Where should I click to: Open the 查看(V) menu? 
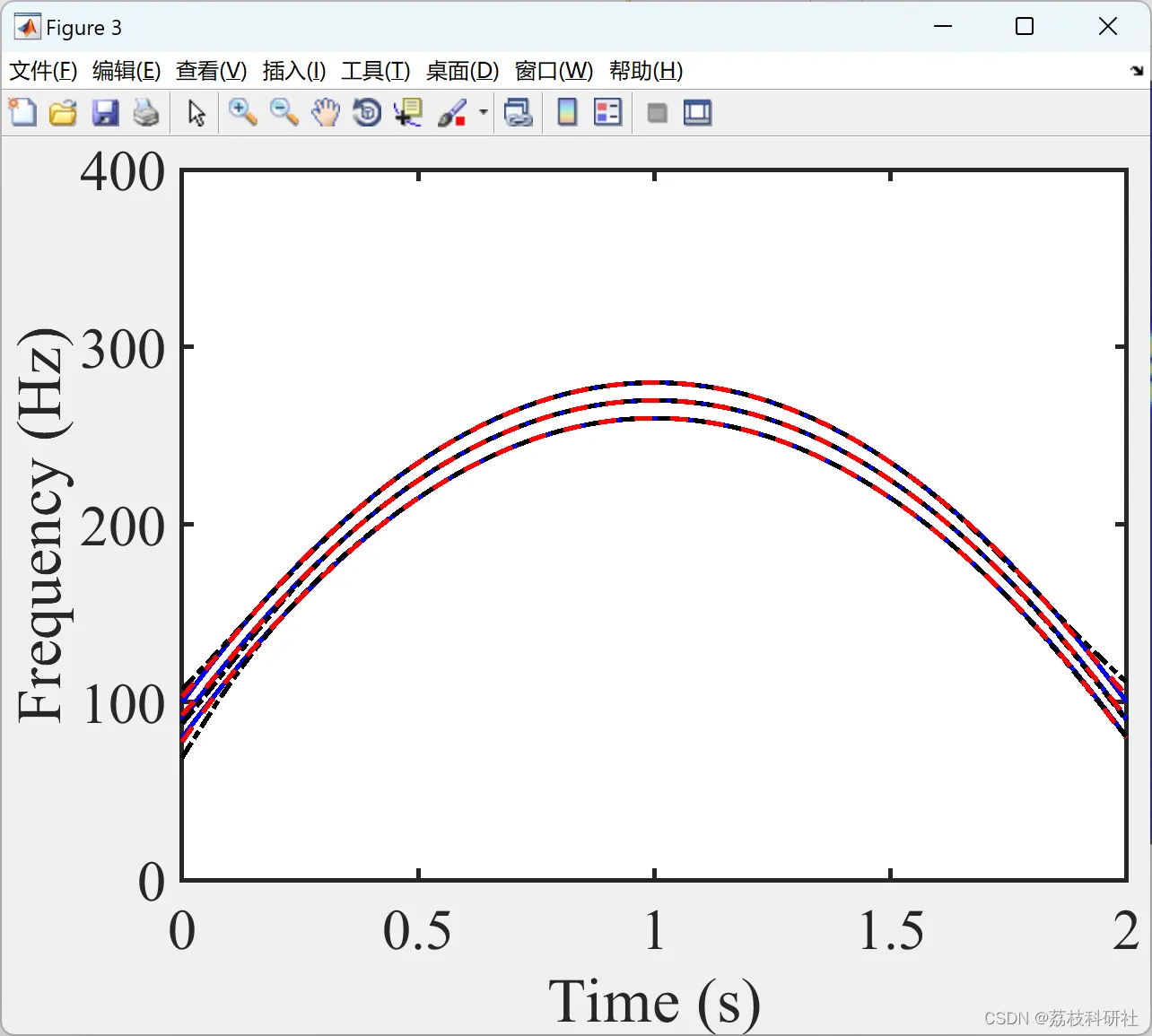(211, 71)
